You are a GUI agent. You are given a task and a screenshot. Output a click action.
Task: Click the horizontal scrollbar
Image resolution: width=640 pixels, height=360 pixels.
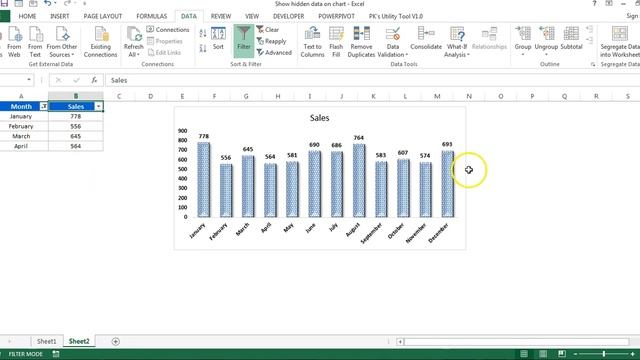point(516,342)
